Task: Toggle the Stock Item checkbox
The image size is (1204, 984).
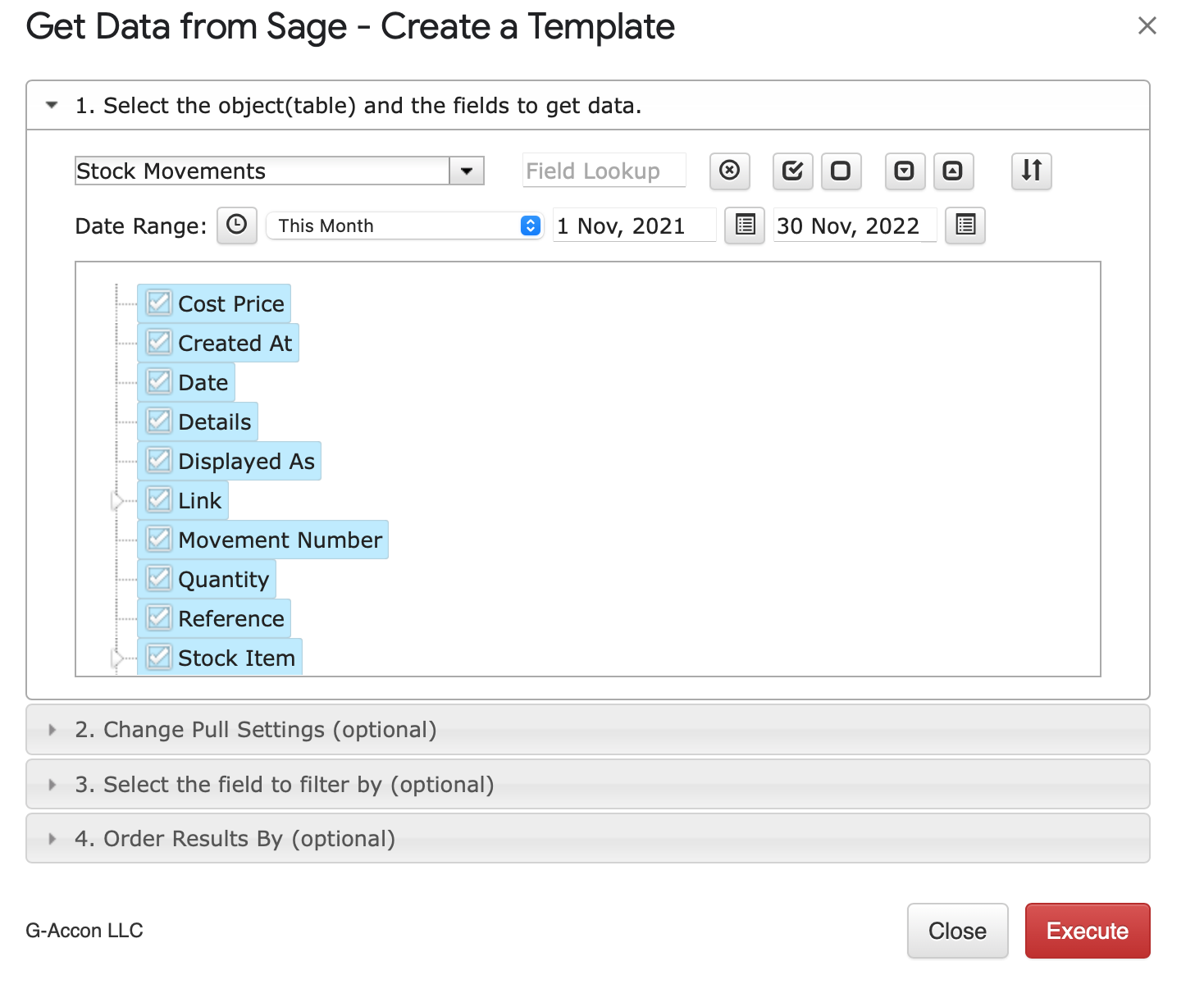Action: pos(159,657)
